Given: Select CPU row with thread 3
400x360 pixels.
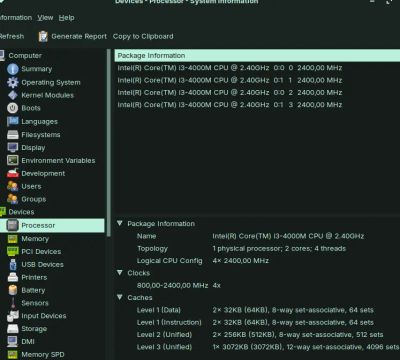Looking at the screenshot, I should [257, 105].
